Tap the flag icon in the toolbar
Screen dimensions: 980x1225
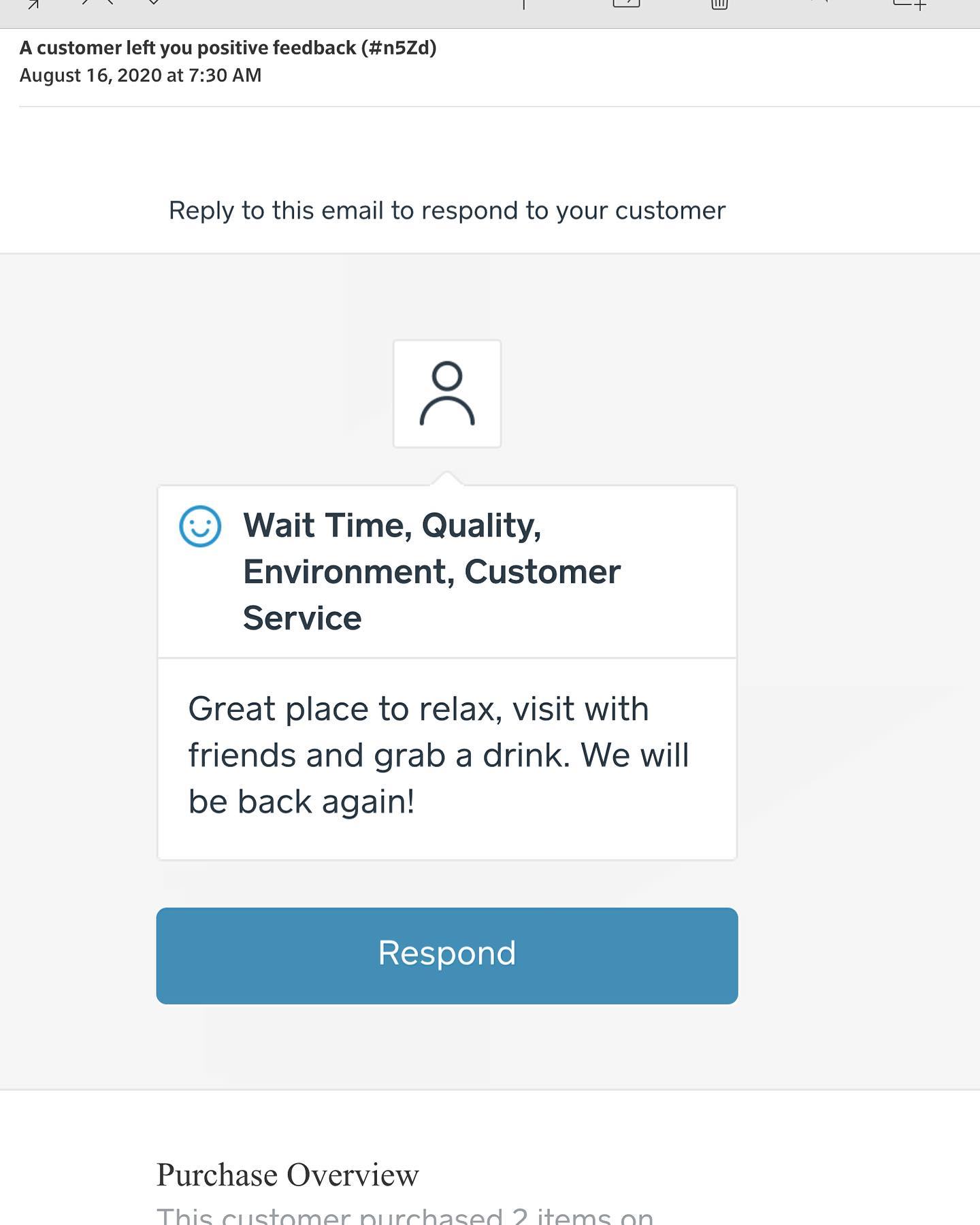[x=523, y=4]
